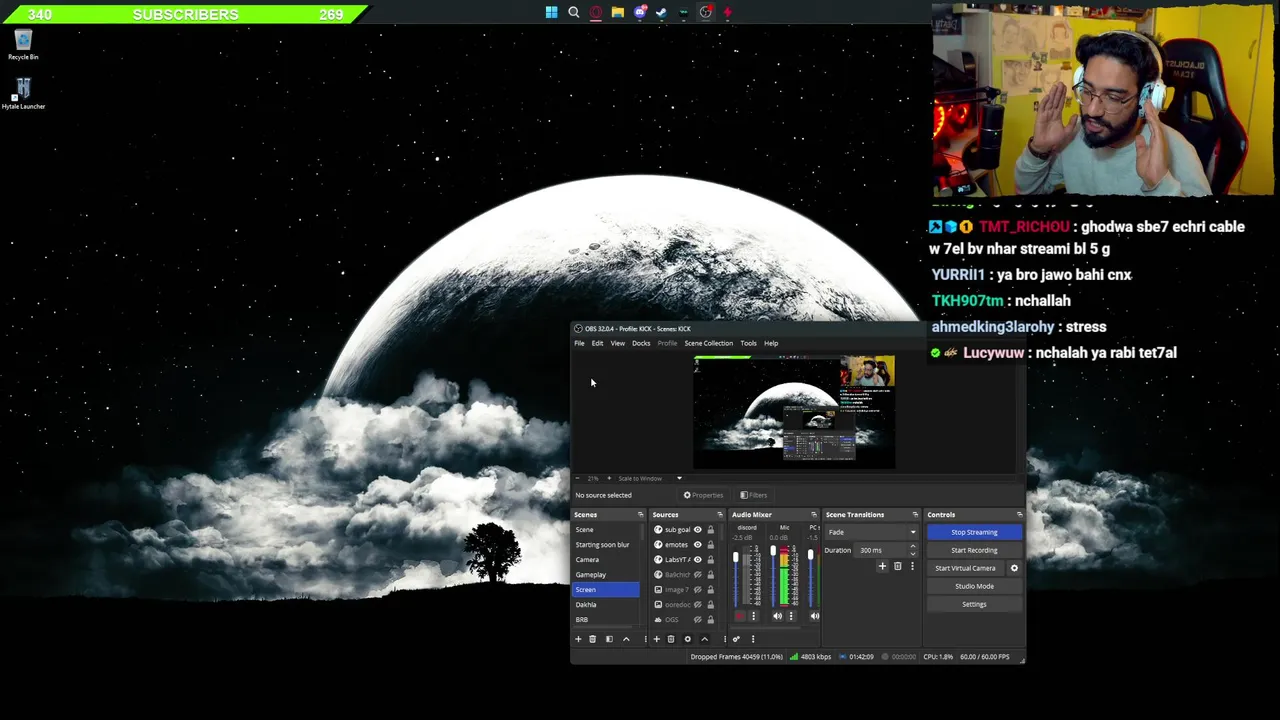This screenshot has width=1280, height=720.
Task: Open discord channel three-dot options
Action: [x=754, y=616]
